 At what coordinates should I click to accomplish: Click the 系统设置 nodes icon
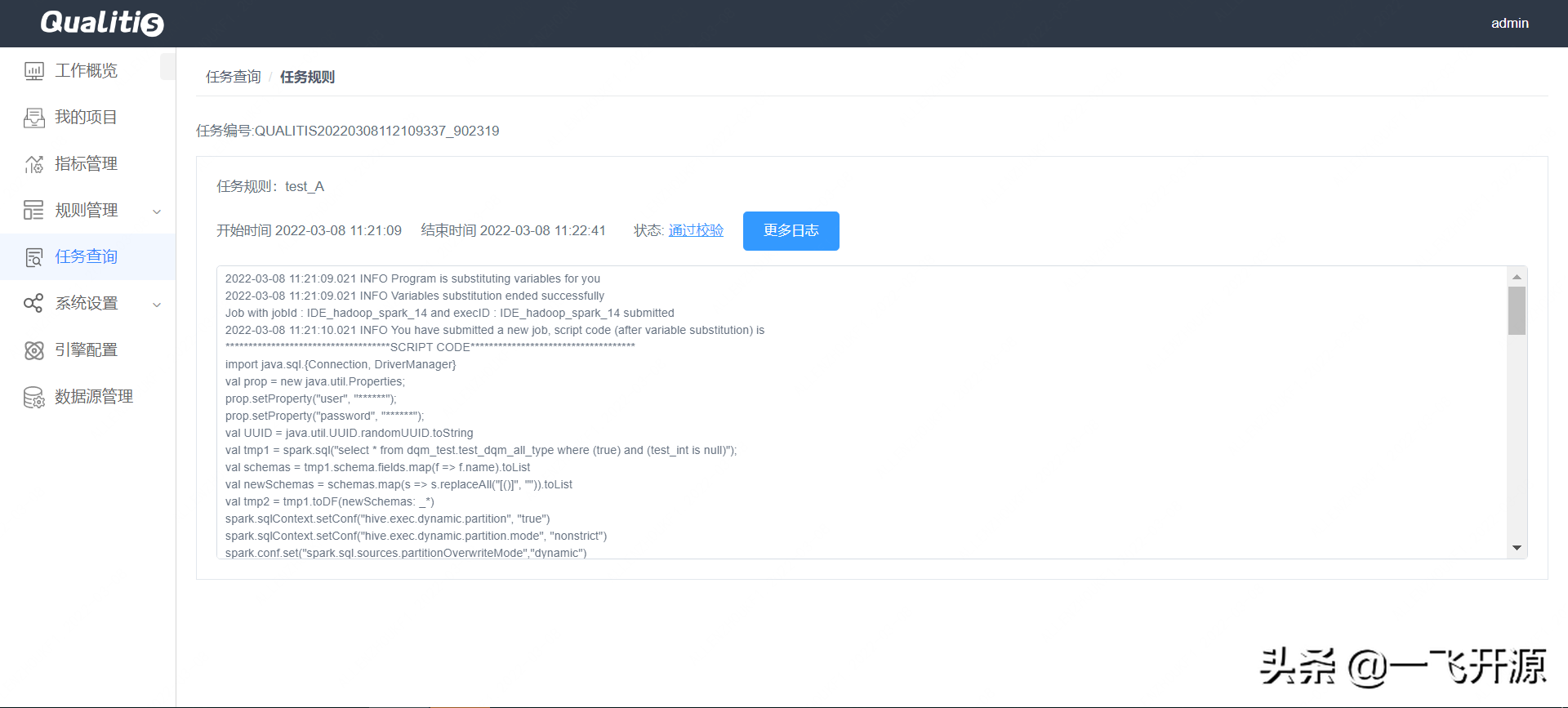pyautogui.click(x=33, y=304)
